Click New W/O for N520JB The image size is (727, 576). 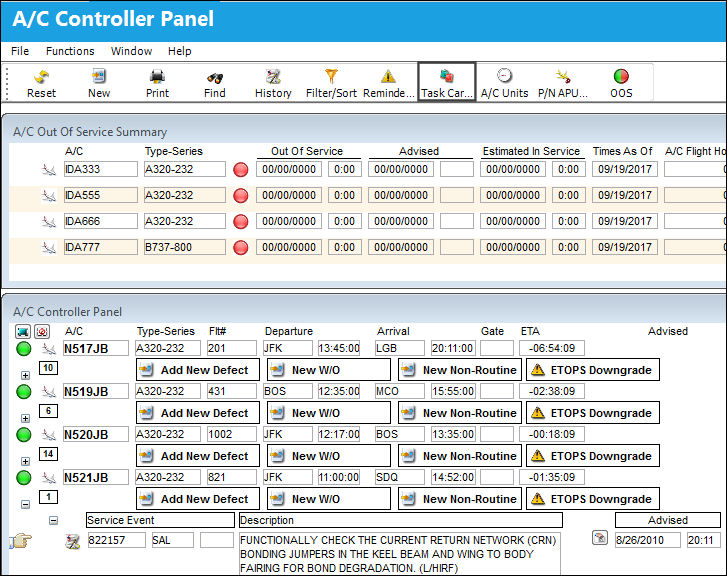click(329, 456)
